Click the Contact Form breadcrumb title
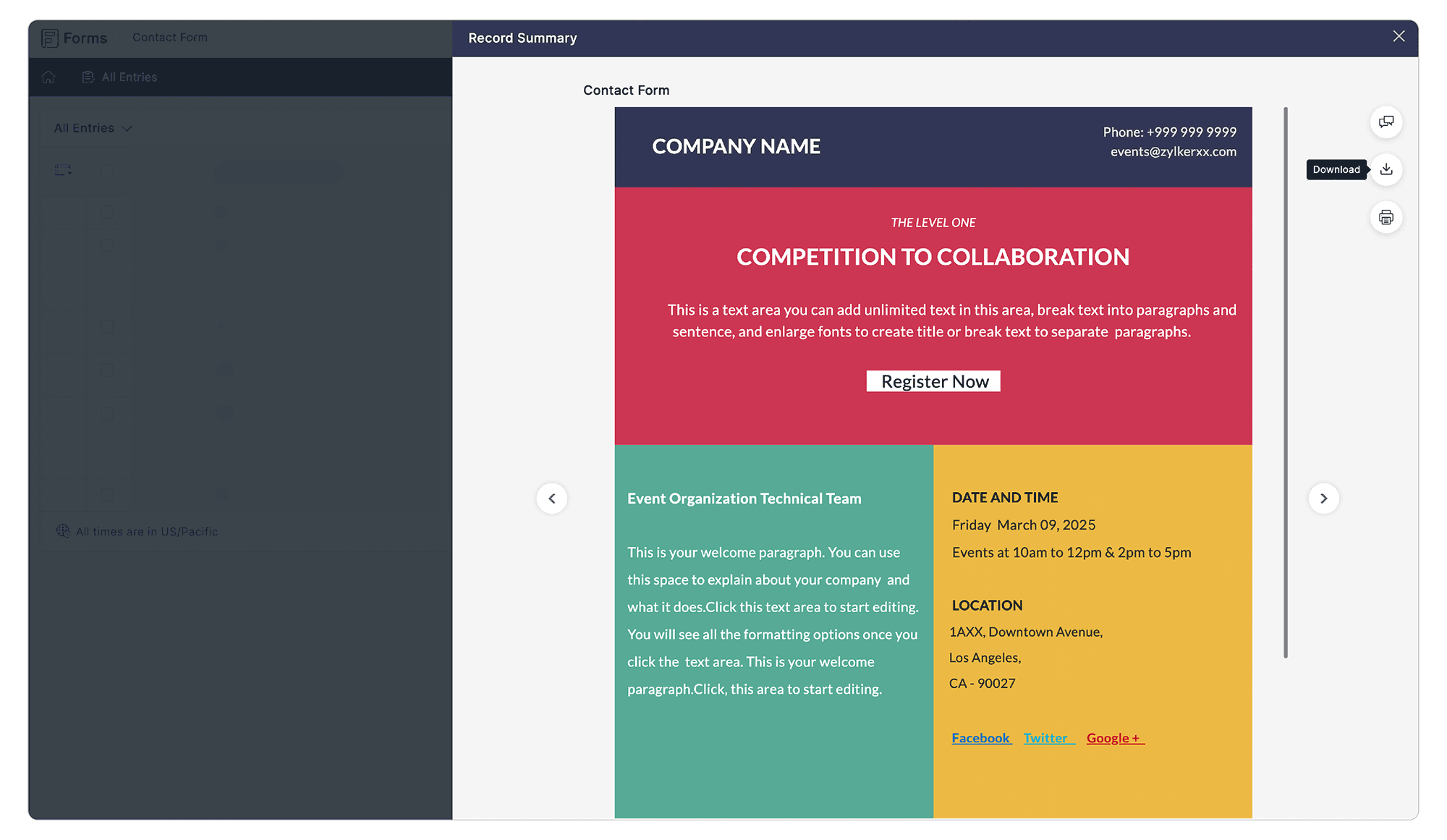The image size is (1447, 840). click(170, 38)
